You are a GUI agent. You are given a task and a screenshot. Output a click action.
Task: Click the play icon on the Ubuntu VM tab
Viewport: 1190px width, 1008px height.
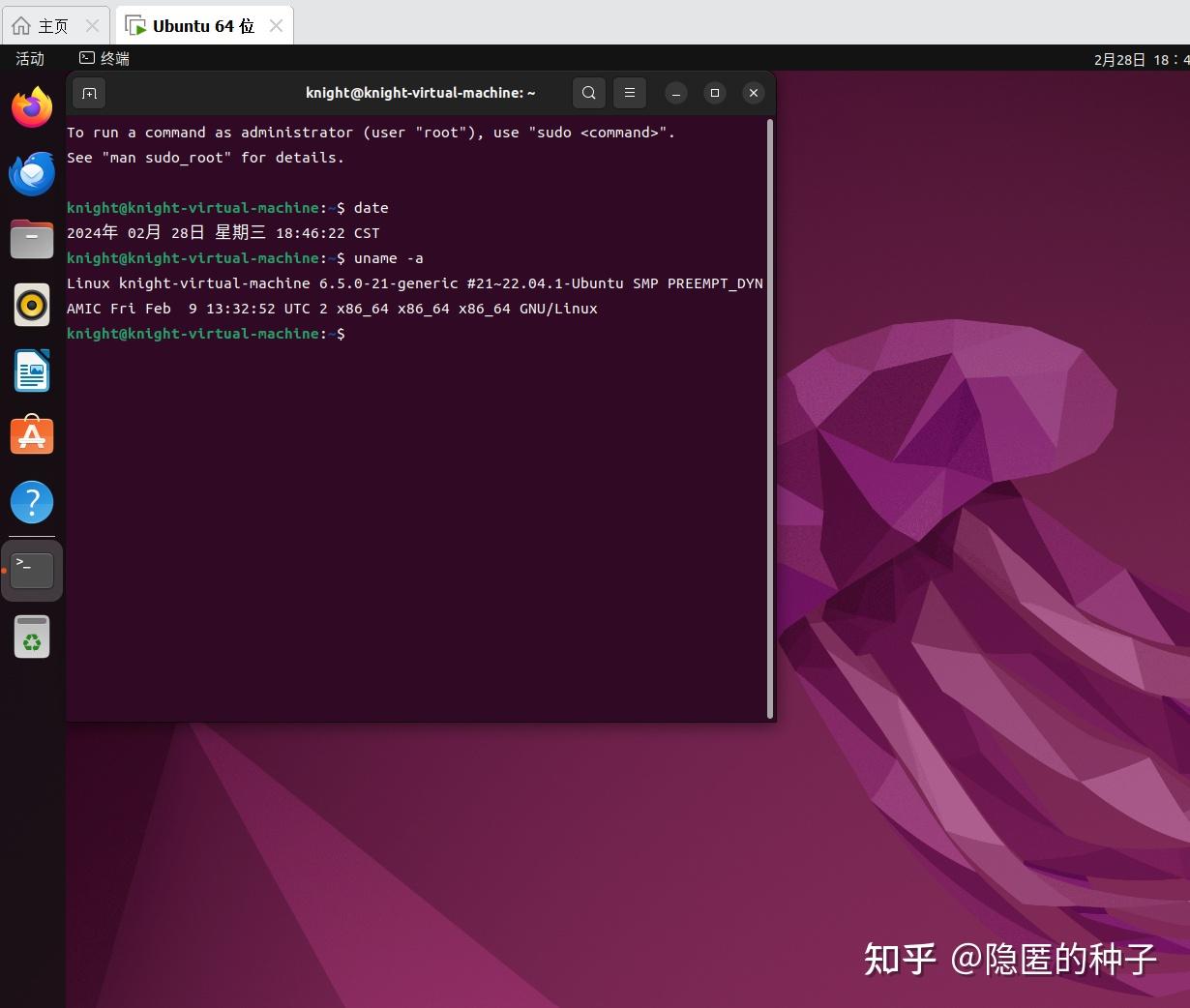tap(140, 25)
